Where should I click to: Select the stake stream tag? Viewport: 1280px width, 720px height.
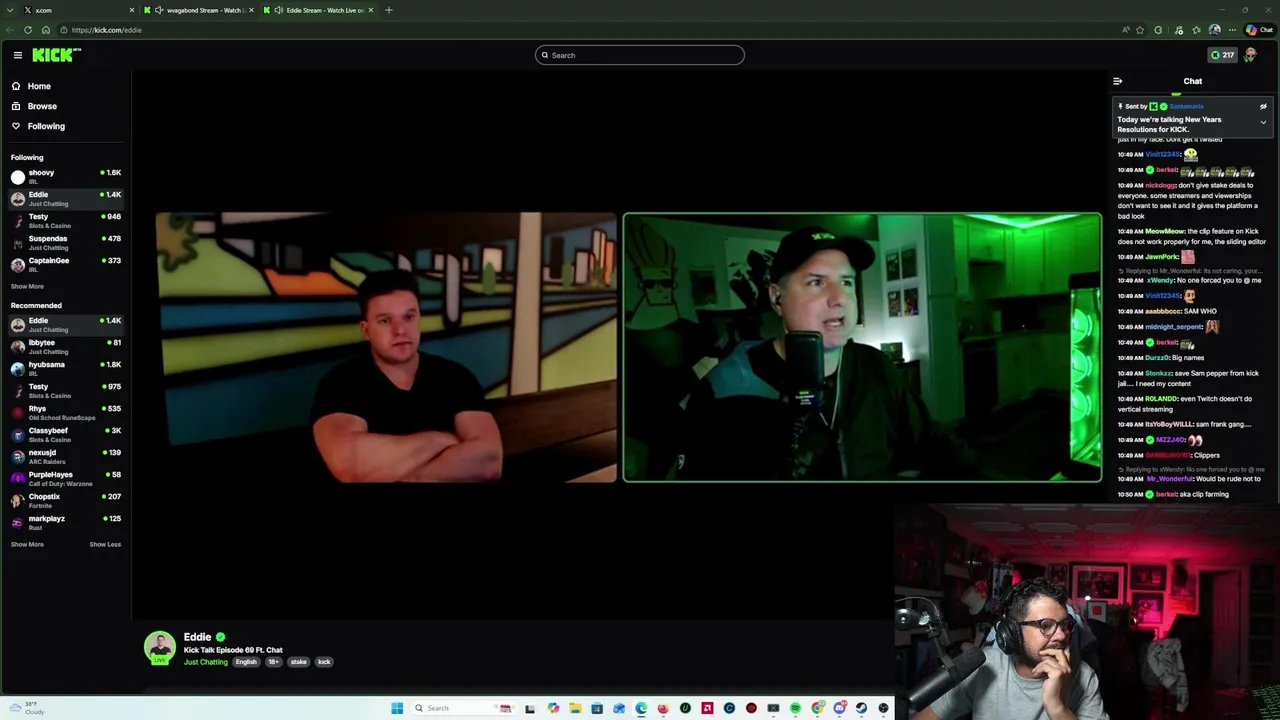pos(298,662)
